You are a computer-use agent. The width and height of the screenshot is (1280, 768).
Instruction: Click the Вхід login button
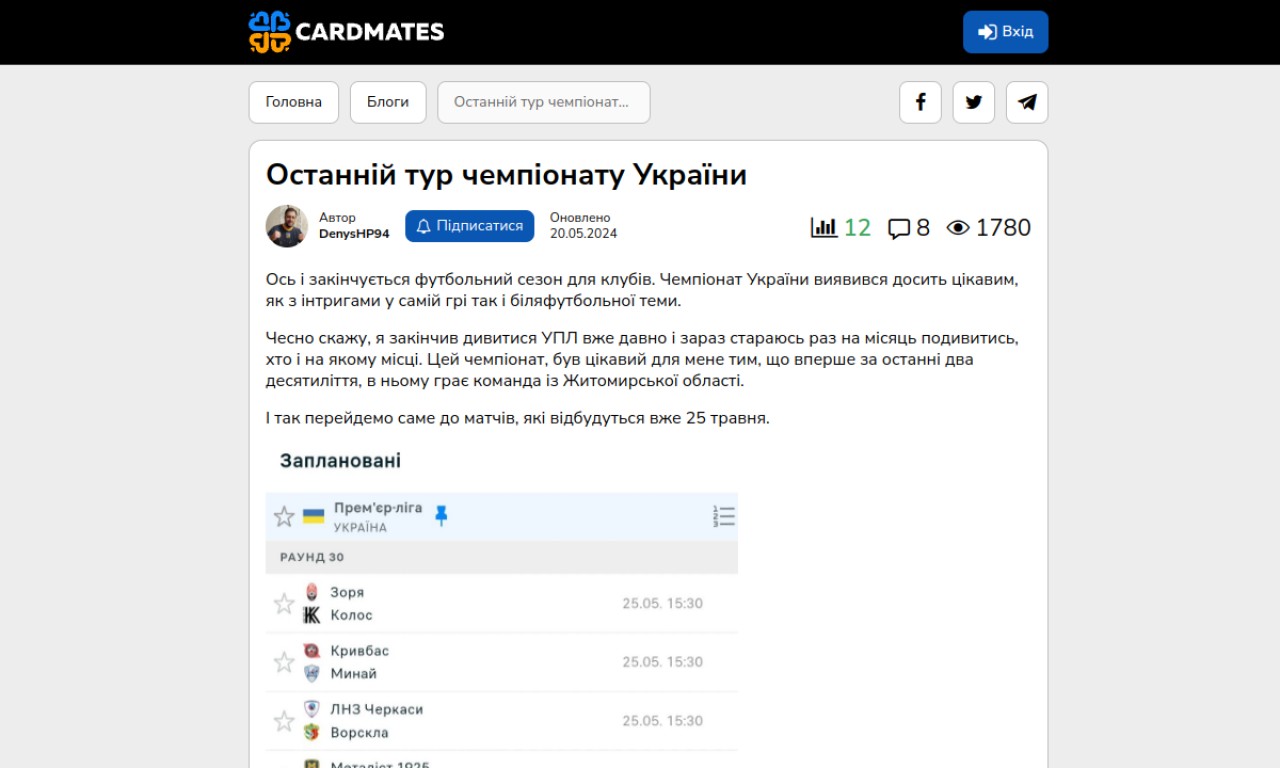point(1005,32)
